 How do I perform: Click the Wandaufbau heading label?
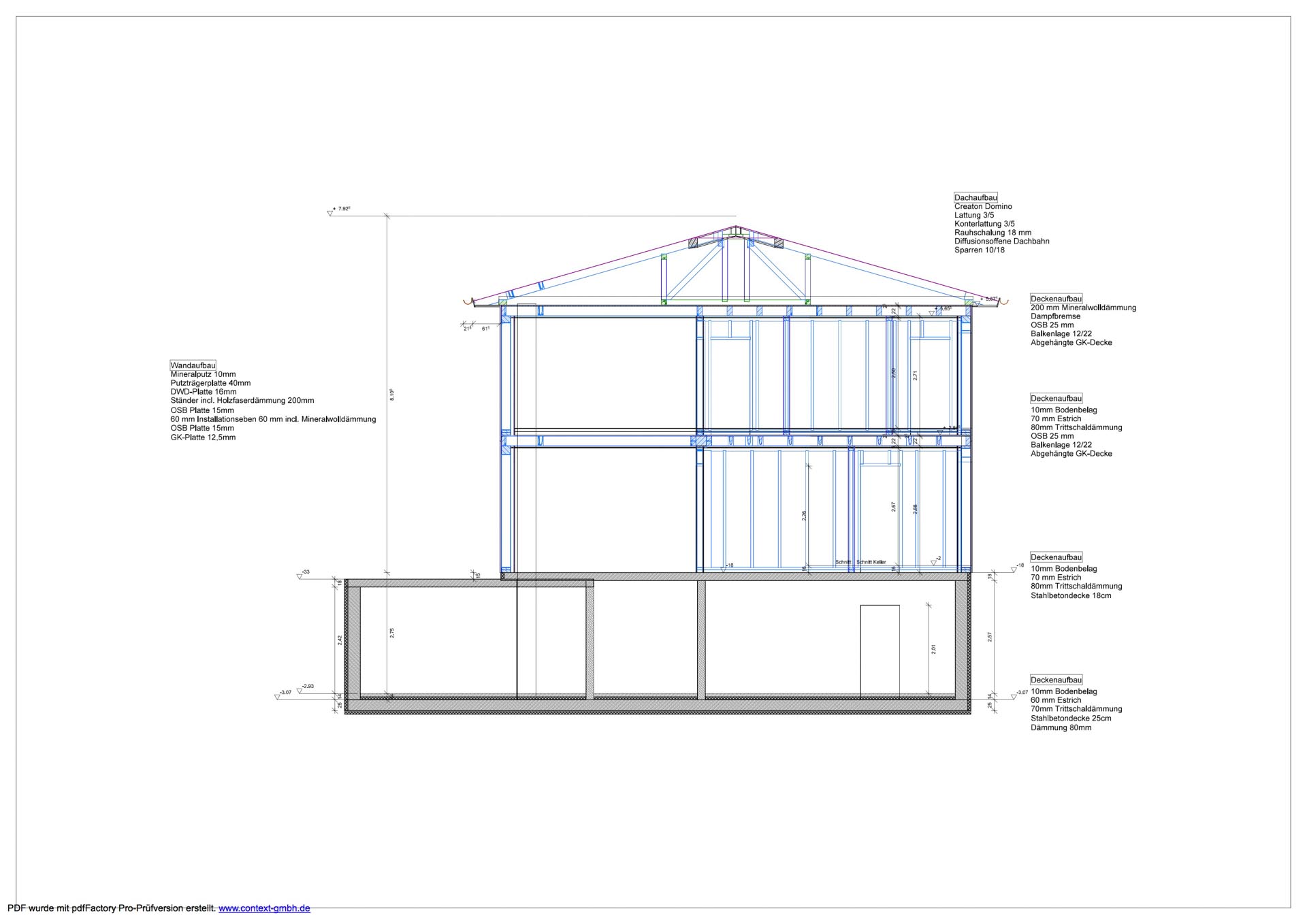point(193,365)
